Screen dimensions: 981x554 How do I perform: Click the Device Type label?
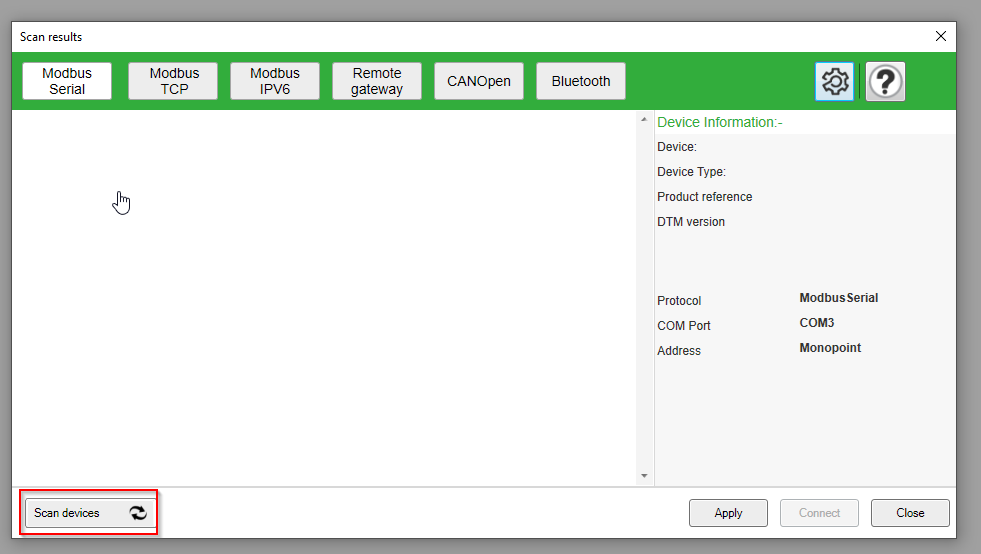[x=691, y=172]
